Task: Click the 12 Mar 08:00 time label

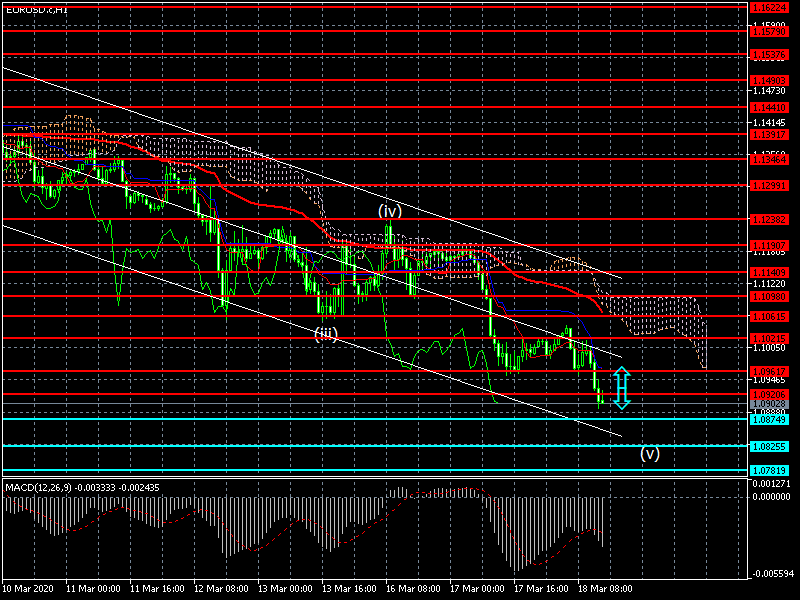Action: (x=221, y=589)
